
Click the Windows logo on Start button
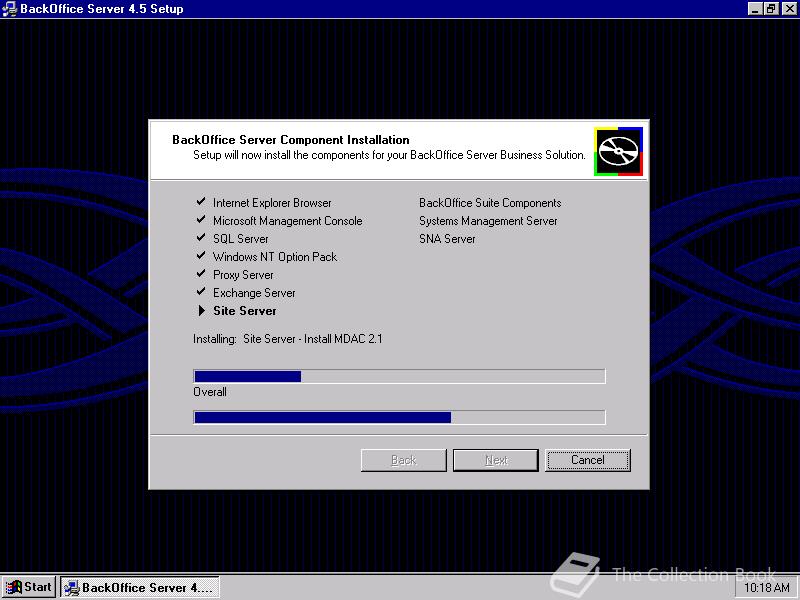(x=14, y=587)
